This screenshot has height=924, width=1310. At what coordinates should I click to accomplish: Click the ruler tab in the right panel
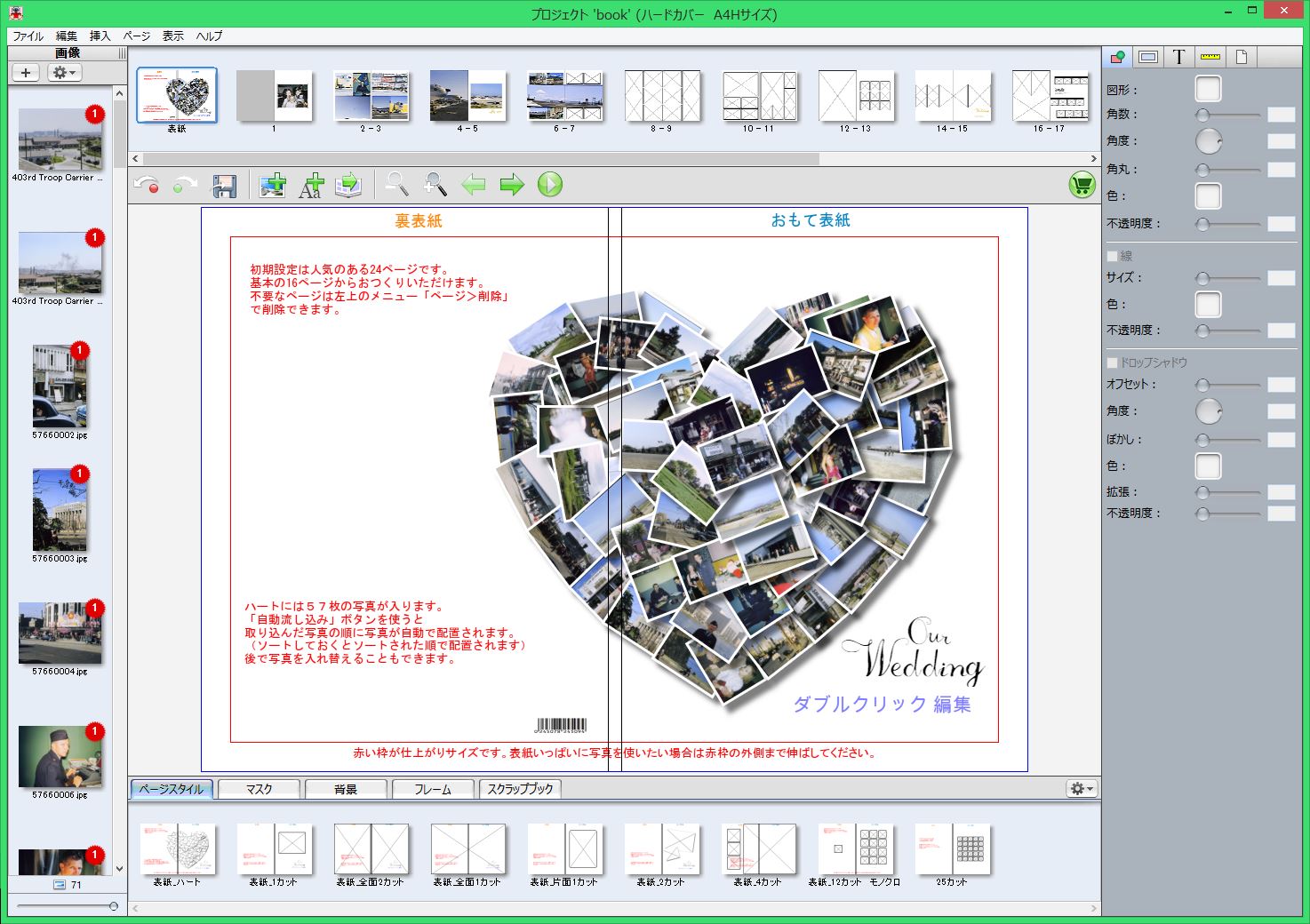coord(1209,56)
